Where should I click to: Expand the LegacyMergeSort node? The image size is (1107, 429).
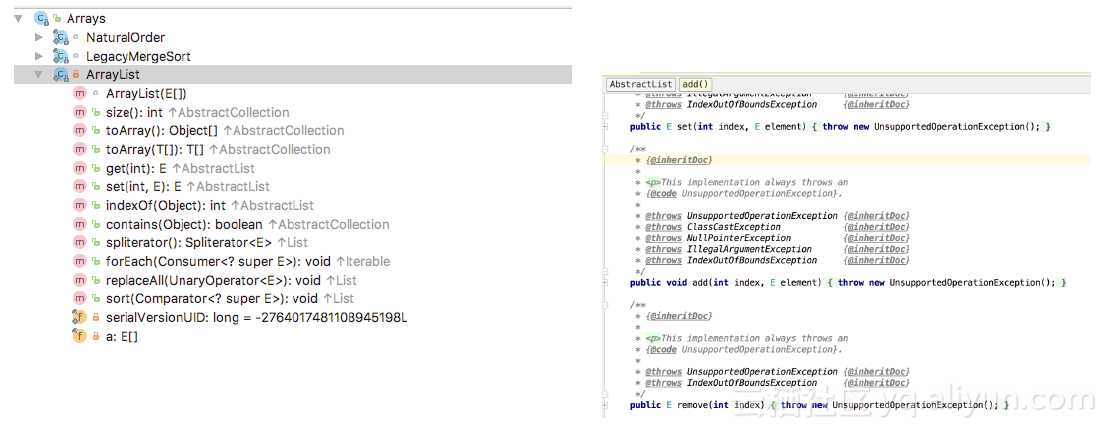pyautogui.click(x=39, y=56)
